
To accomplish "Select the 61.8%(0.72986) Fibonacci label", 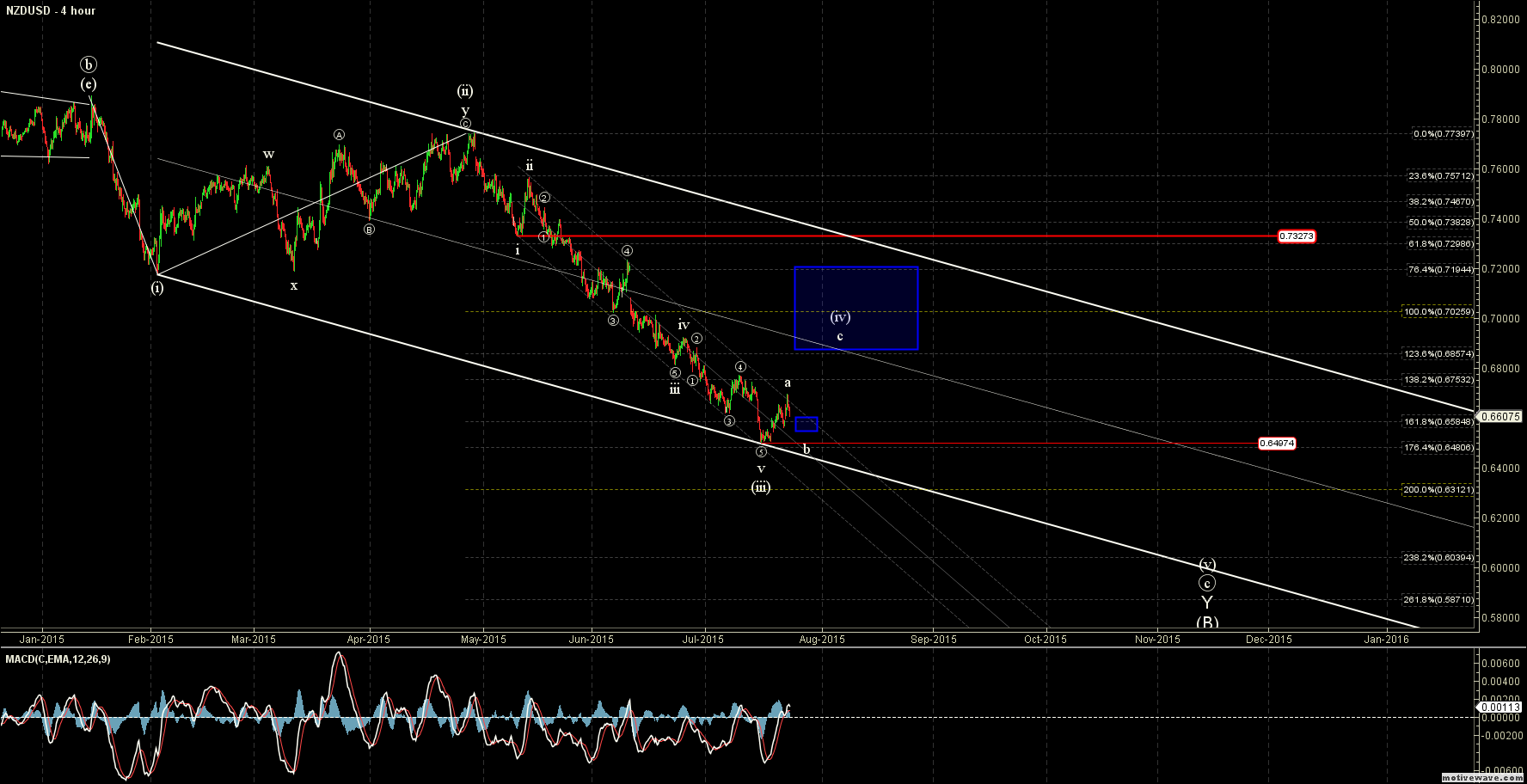I will point(1441,244).
